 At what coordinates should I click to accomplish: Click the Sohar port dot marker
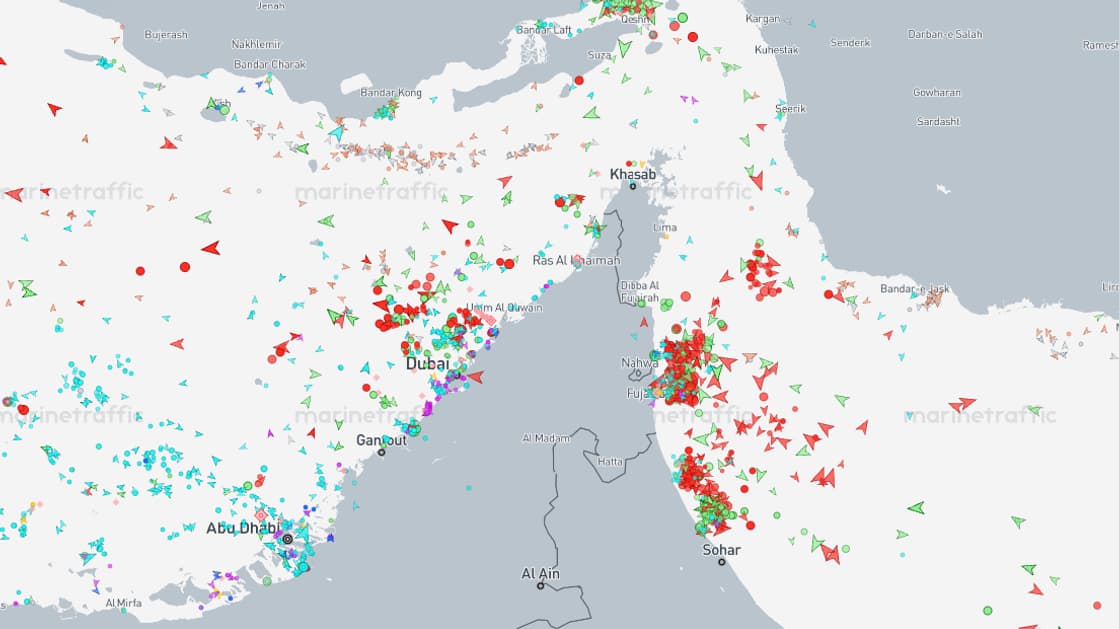point(721,562)
